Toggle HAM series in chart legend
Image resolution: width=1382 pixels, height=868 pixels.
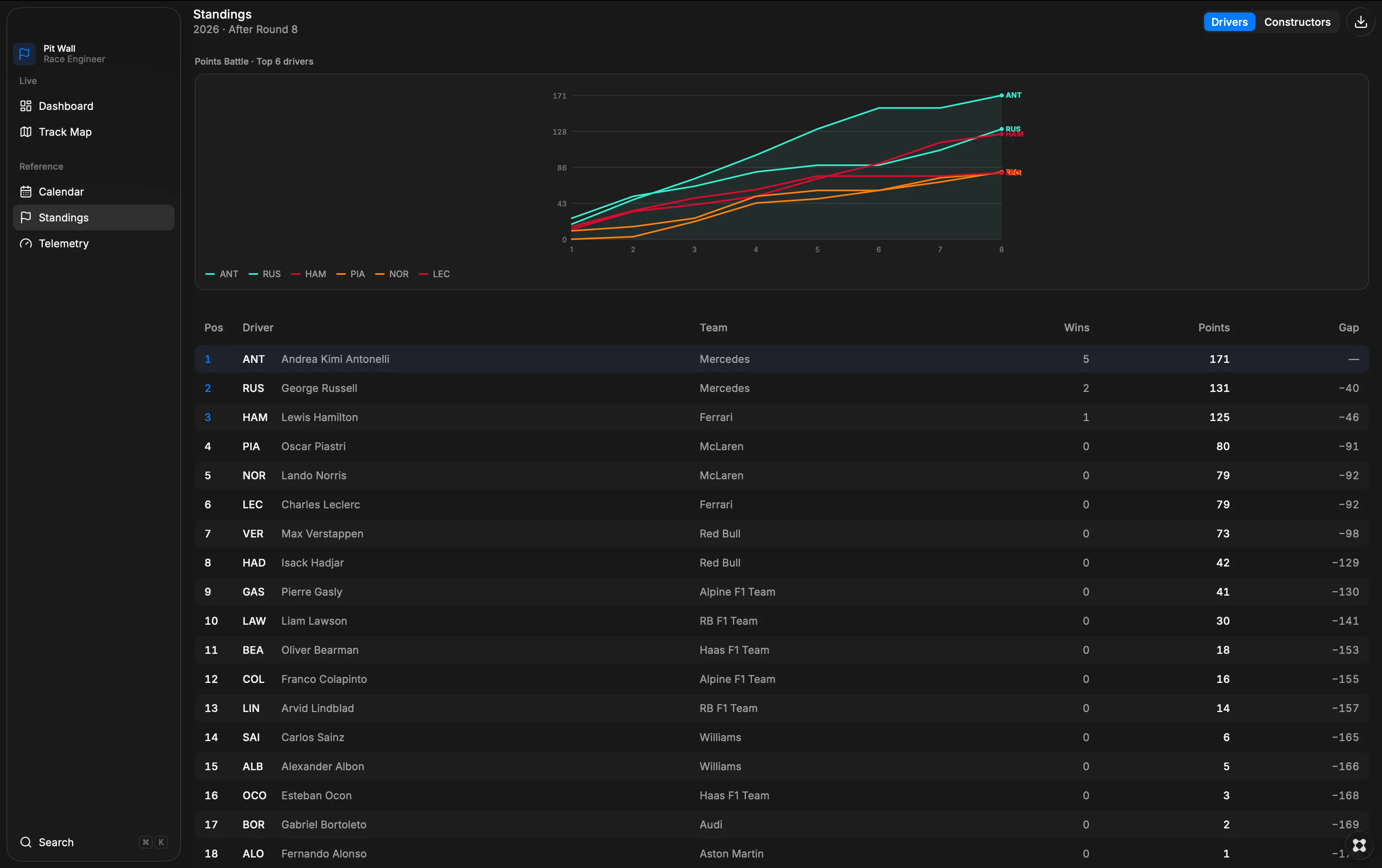pos(308,274)
